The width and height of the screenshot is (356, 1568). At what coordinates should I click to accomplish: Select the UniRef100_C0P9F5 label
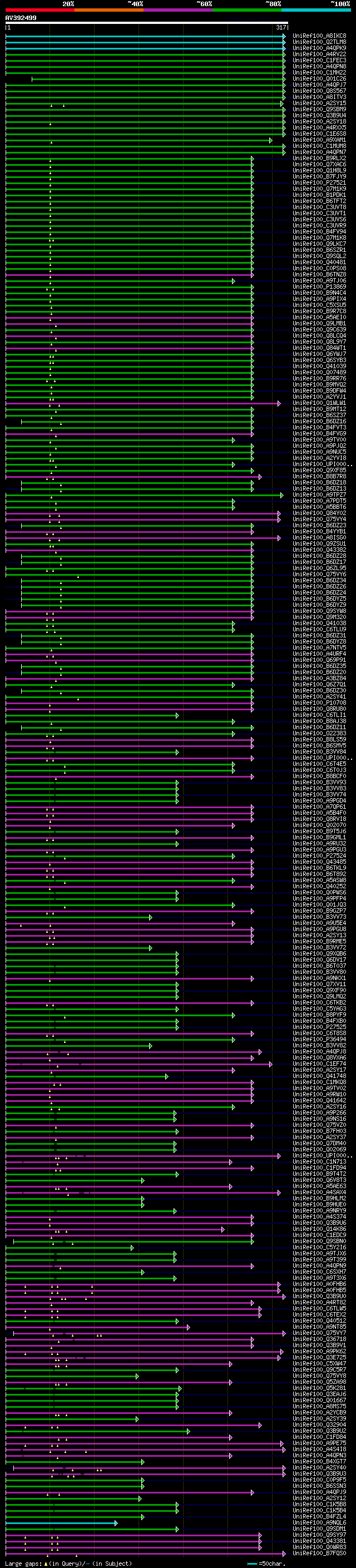(x=319, y=1480)
